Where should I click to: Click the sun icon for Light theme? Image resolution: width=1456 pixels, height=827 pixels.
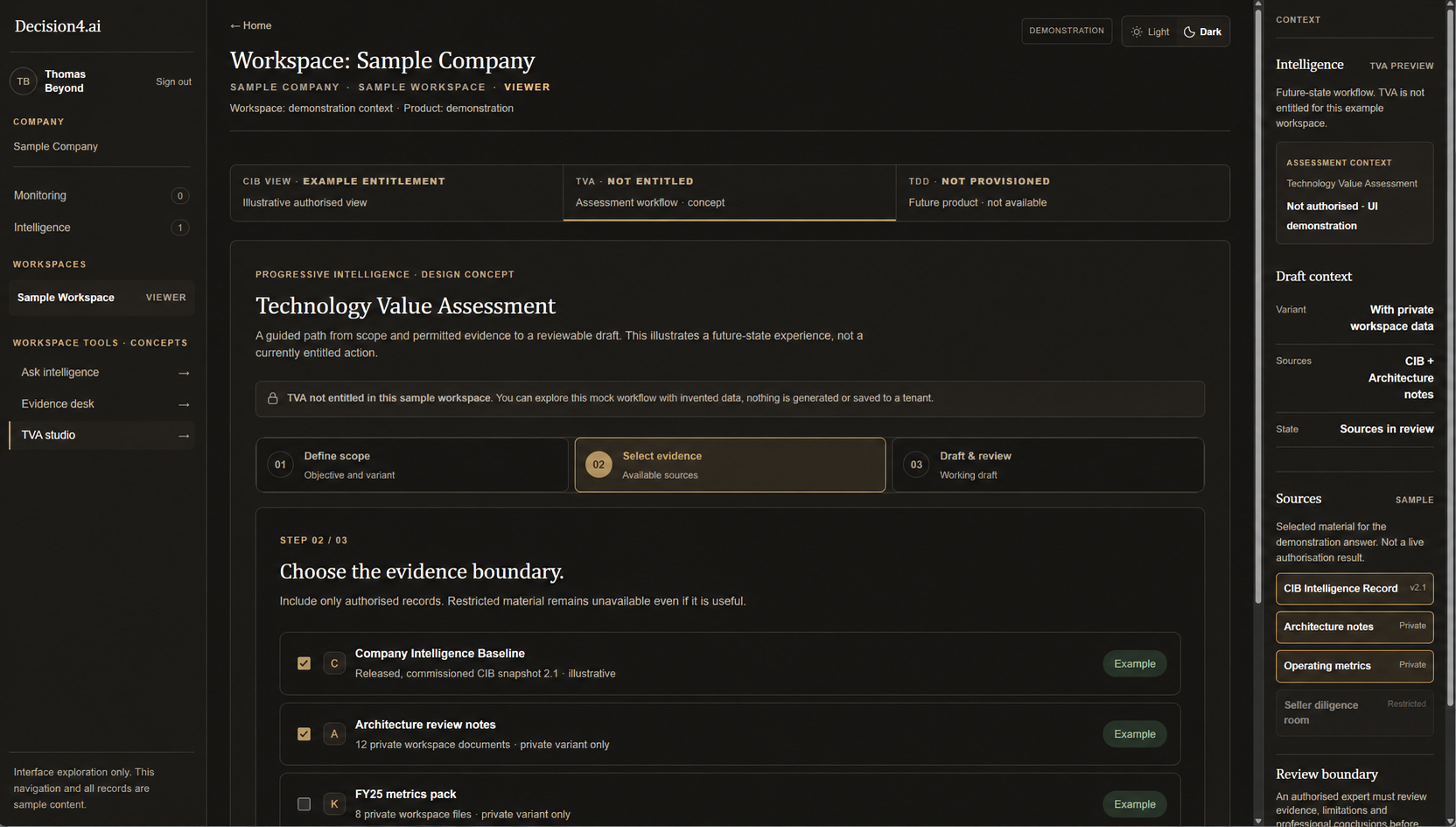click(1137, 32)
